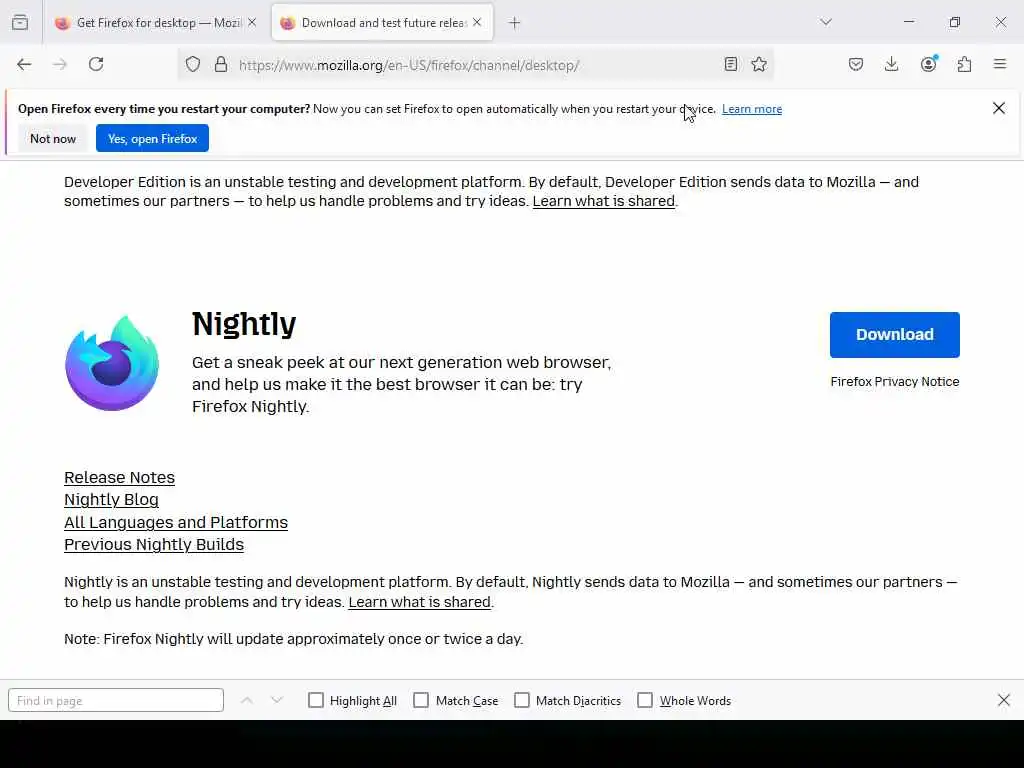Open a new tab with plus
Viewport: 1024px width, 768px height.
coord(515,23)
